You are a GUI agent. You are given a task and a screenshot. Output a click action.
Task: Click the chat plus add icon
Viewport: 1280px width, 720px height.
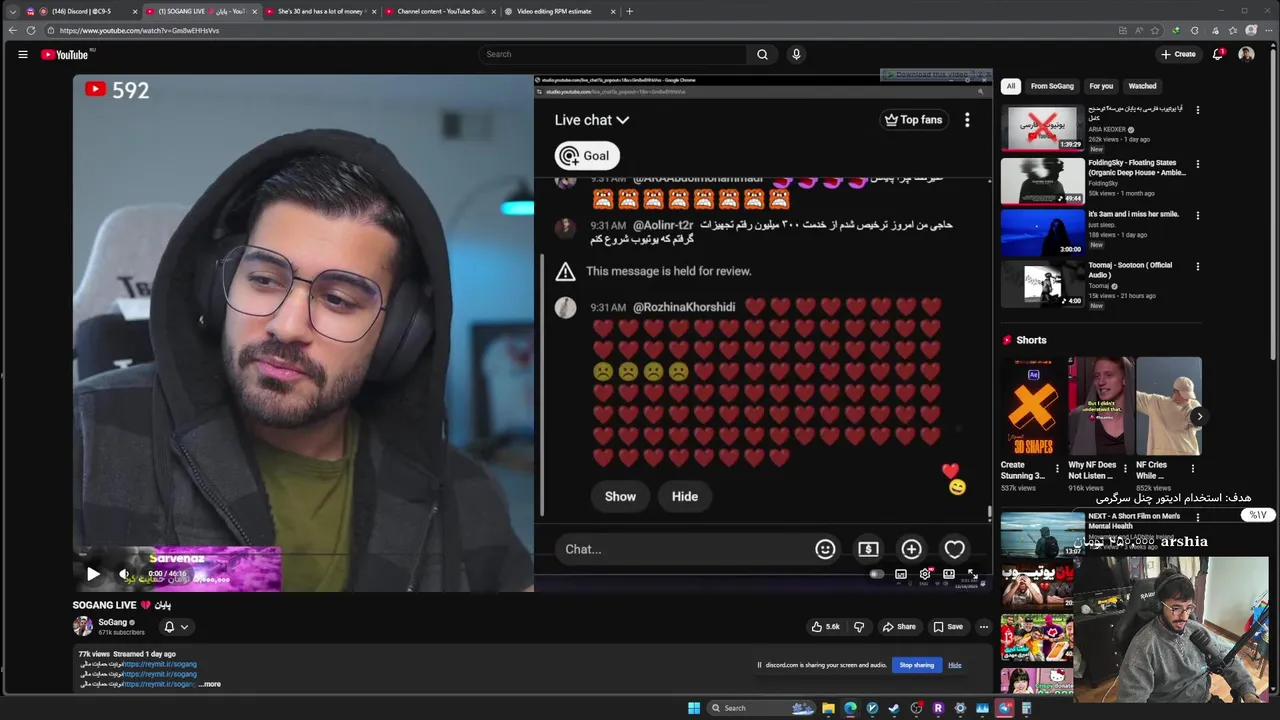[x=911, y=549]
